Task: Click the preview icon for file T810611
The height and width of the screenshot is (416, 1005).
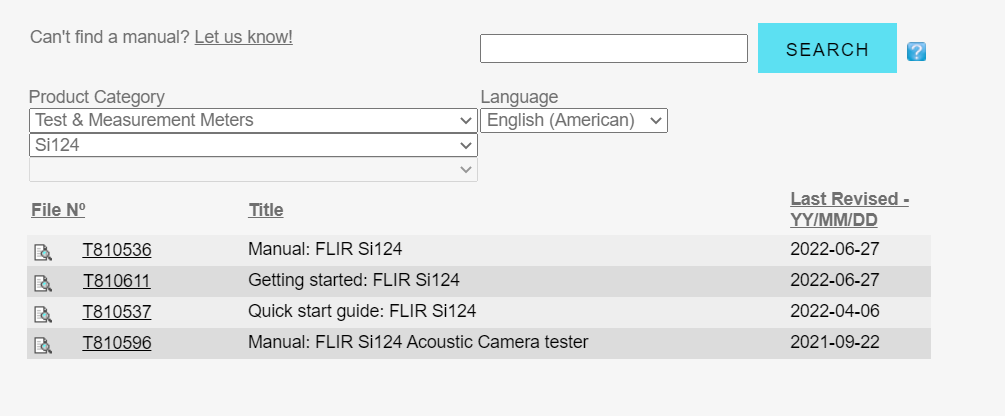Action: [x=43, y=282]
